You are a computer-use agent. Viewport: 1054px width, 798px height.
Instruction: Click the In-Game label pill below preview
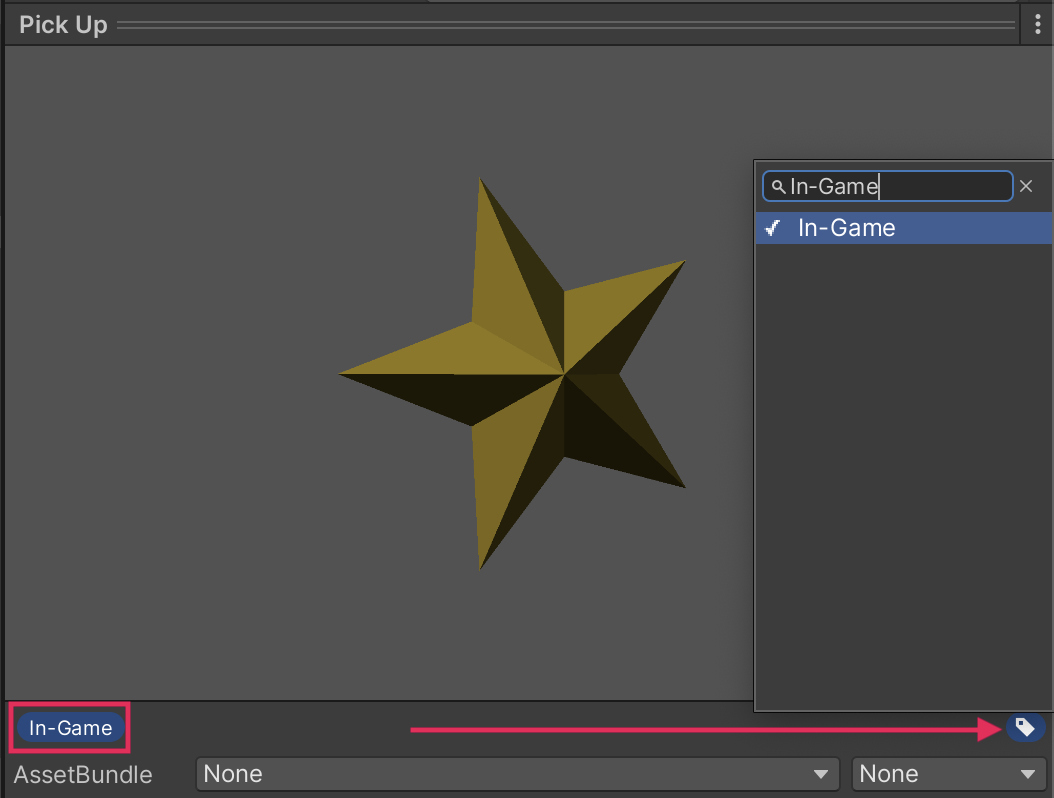70,728
